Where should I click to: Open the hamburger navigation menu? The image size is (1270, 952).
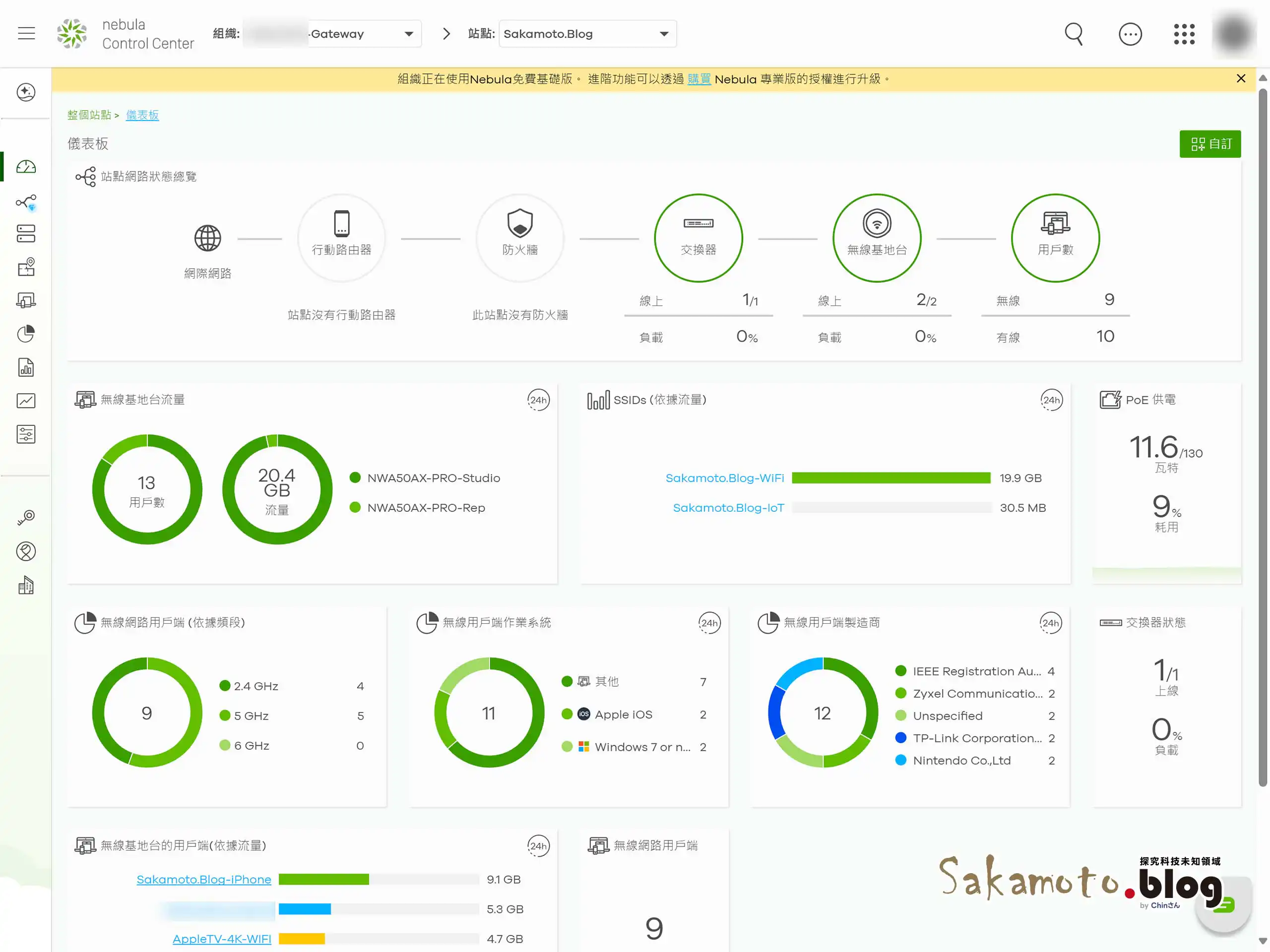pos(26,33)
